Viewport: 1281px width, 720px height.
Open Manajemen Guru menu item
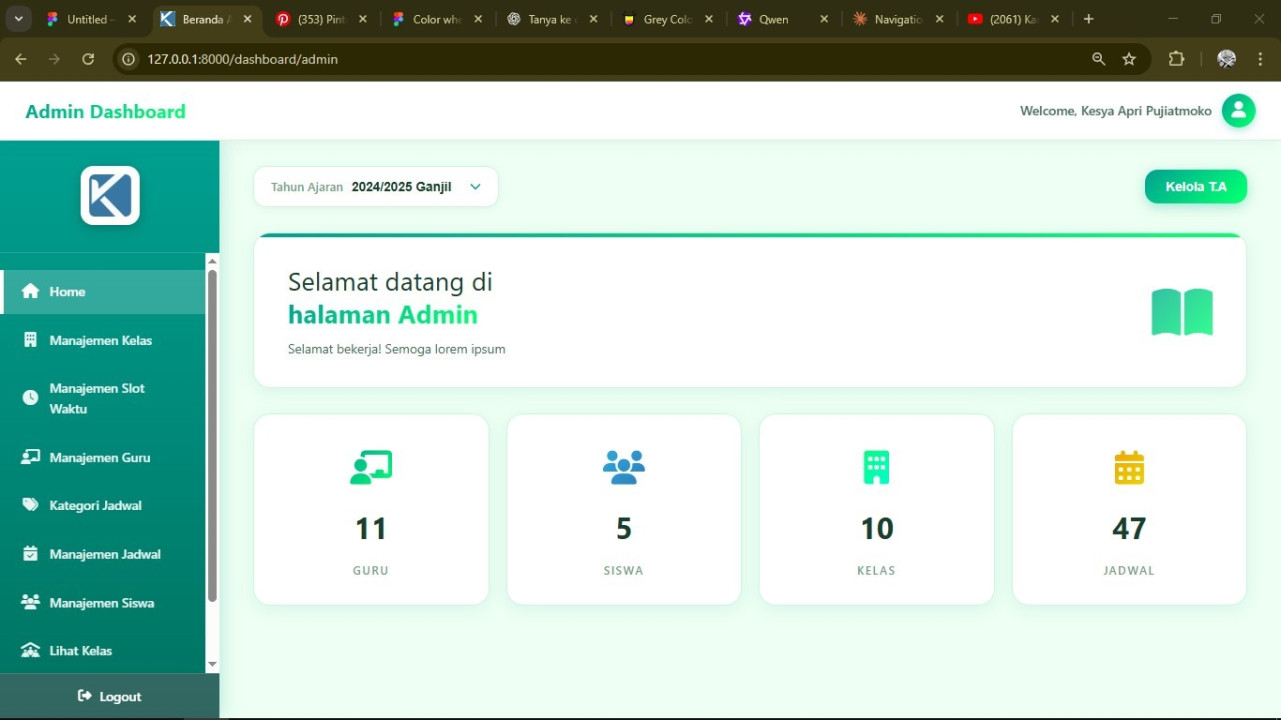pos(100,457)
